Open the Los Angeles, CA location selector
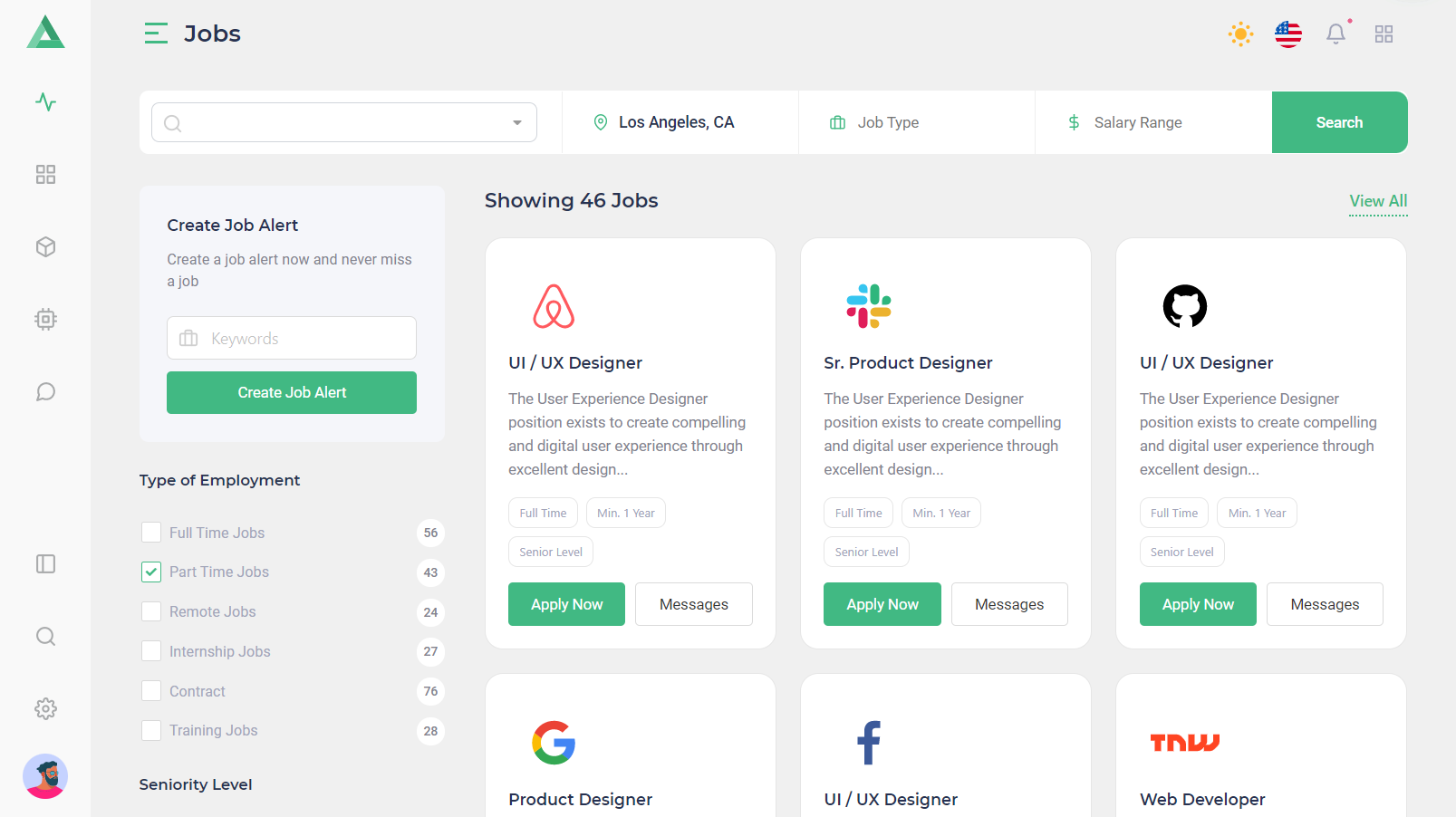 pyautogui.click(x=680, y=122)
